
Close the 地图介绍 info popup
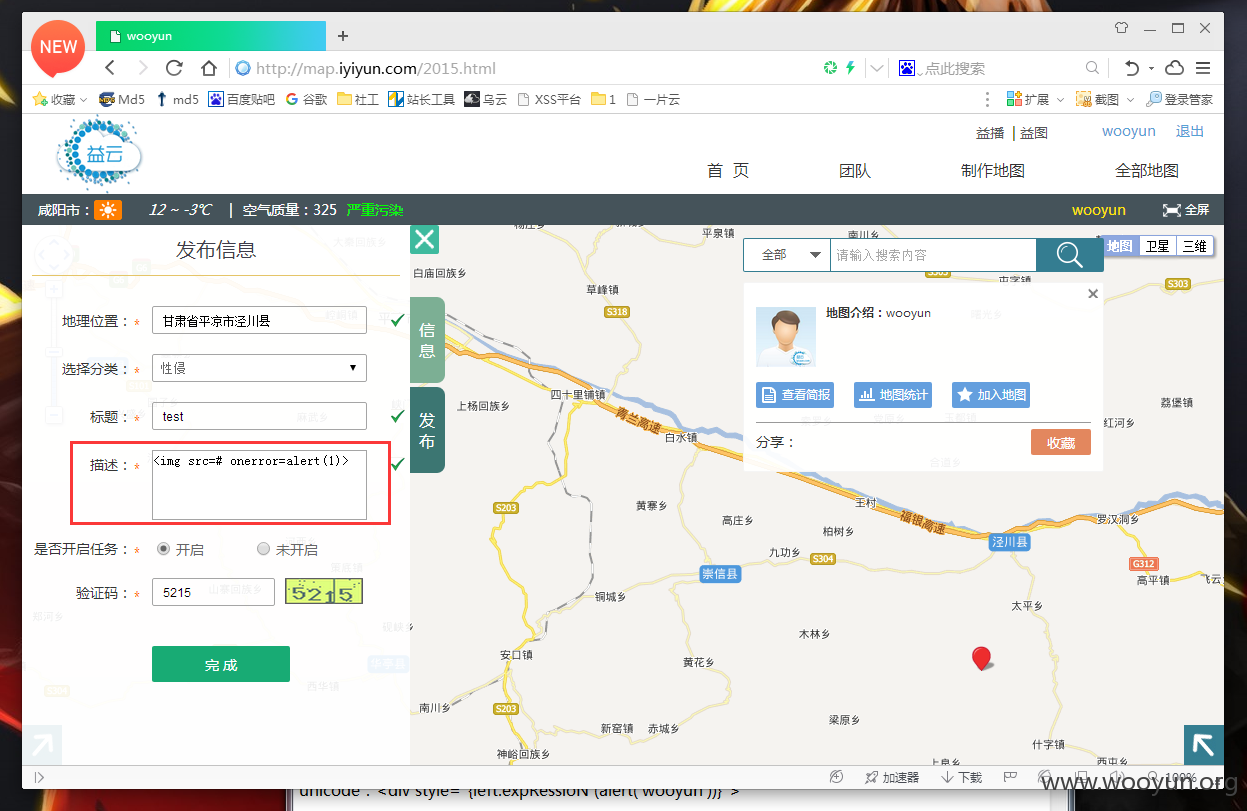(x=1093, y=294)
